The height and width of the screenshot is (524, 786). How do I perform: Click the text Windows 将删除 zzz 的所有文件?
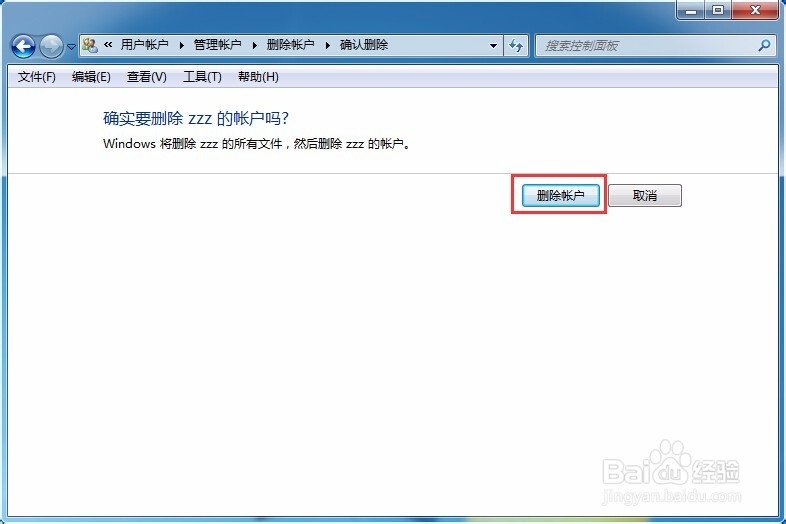click(193, 144)
